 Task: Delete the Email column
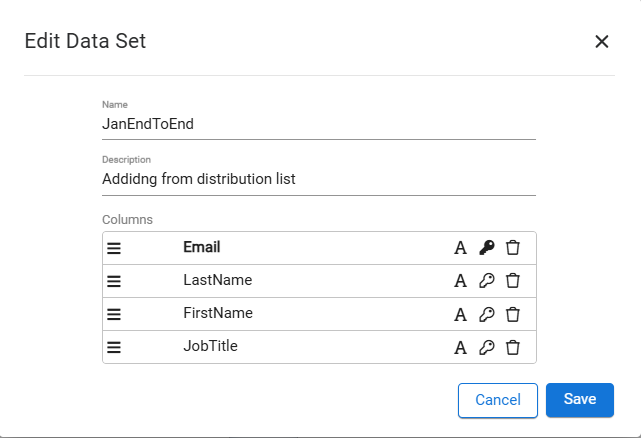click(512, 248)
